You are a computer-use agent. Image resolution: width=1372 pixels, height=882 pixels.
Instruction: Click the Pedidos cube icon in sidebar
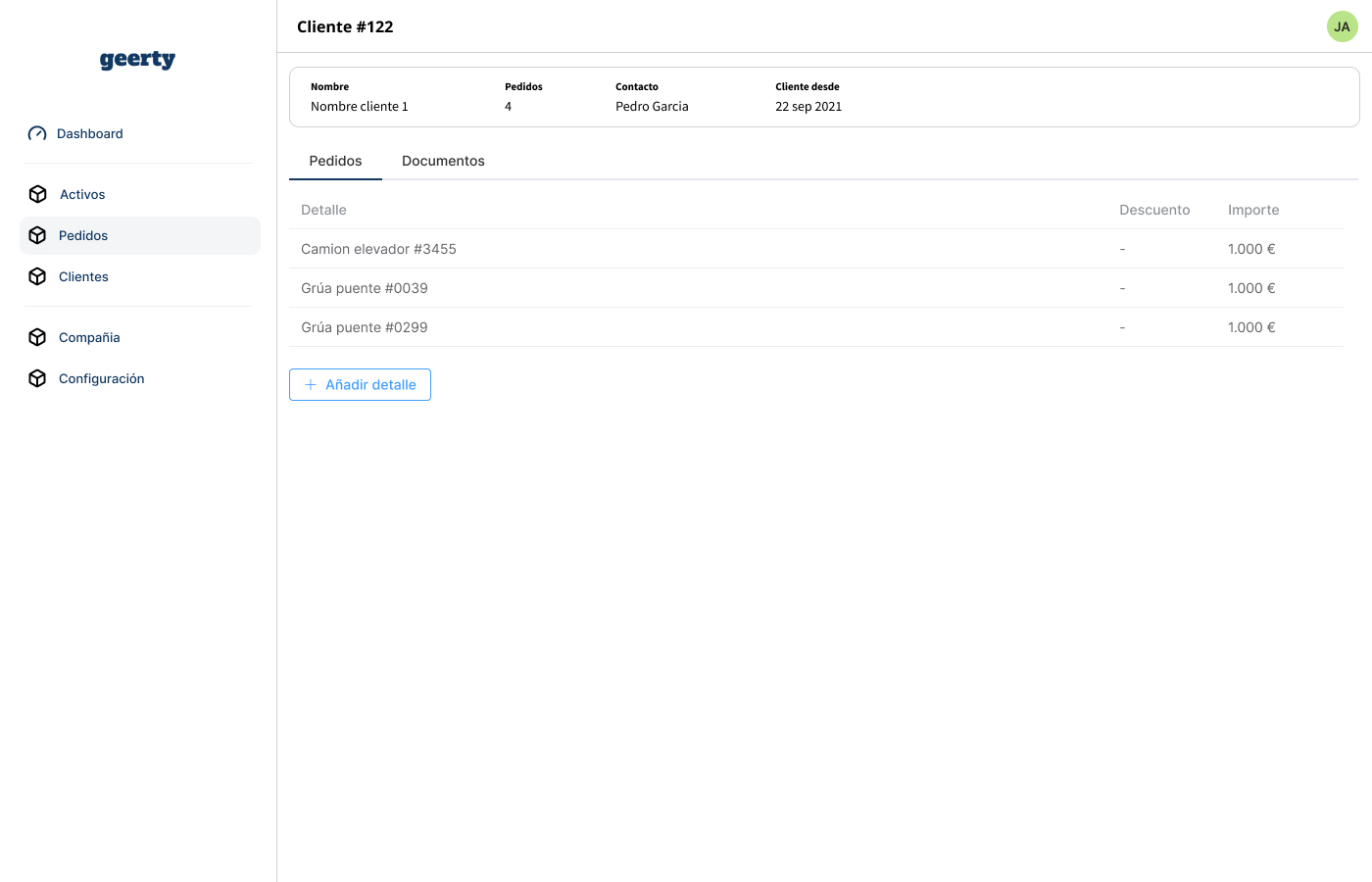click(38, 235)
